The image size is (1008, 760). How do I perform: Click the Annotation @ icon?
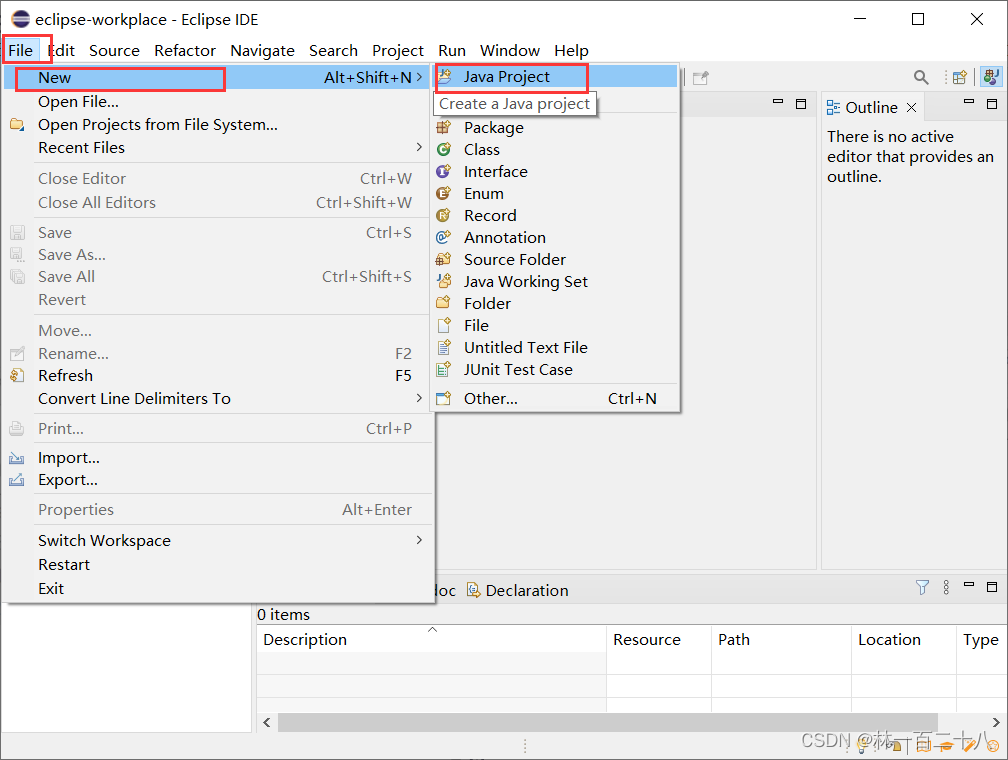click(x=444, y=237)
